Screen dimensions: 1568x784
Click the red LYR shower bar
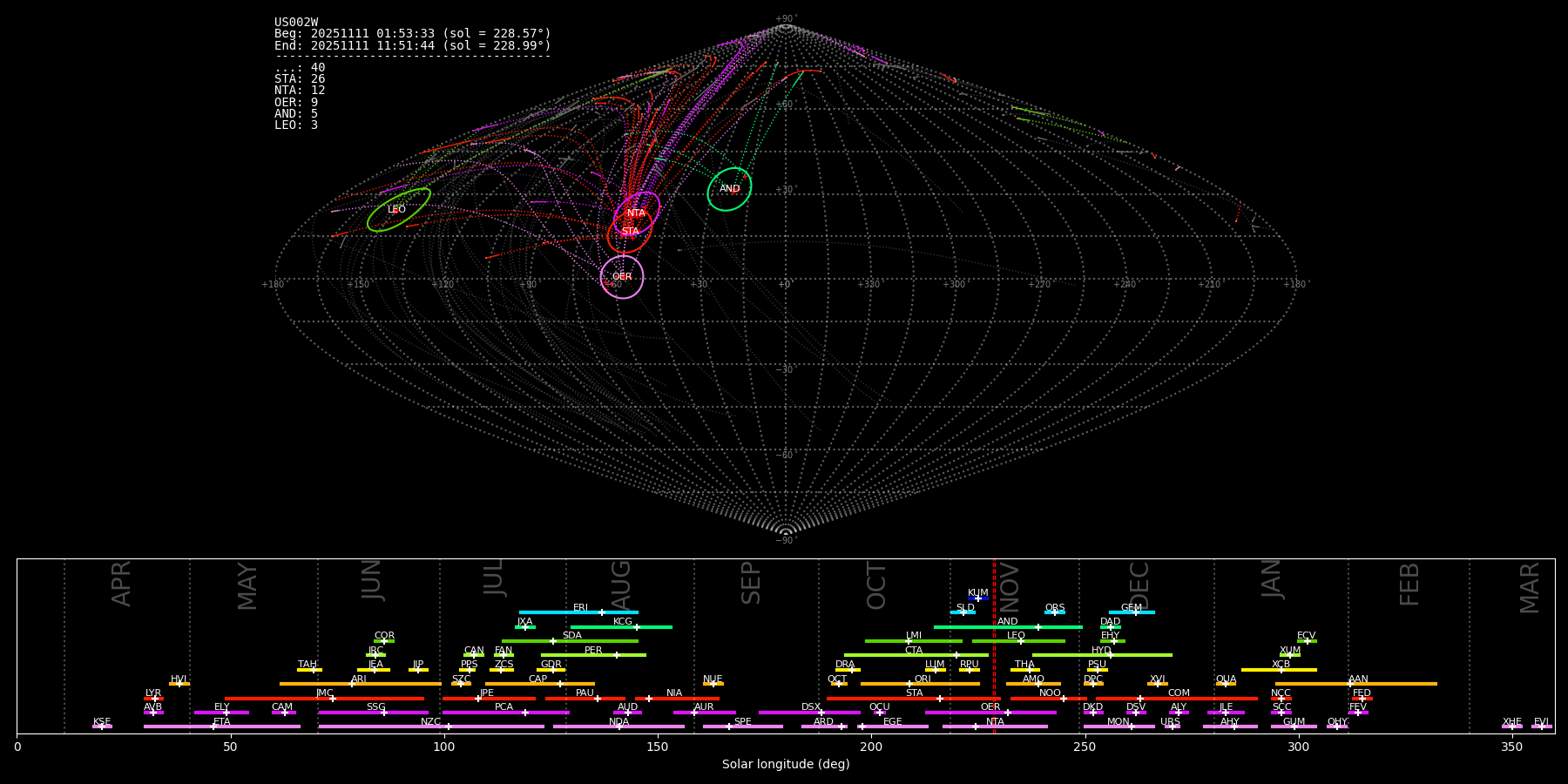point(153,698)
